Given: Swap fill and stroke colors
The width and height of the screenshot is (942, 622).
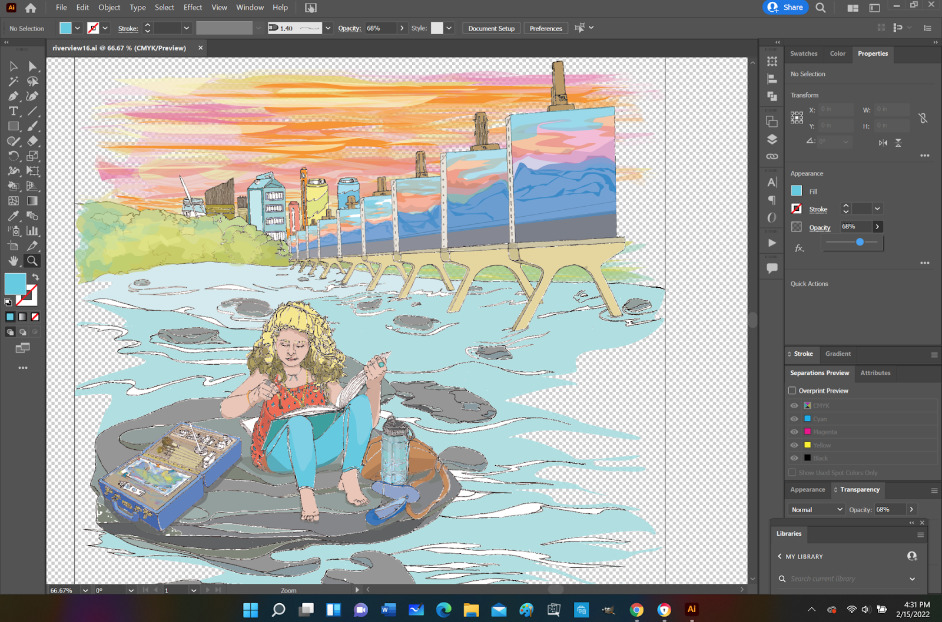Looking at the screenshot, I should (x=34, y=277).
